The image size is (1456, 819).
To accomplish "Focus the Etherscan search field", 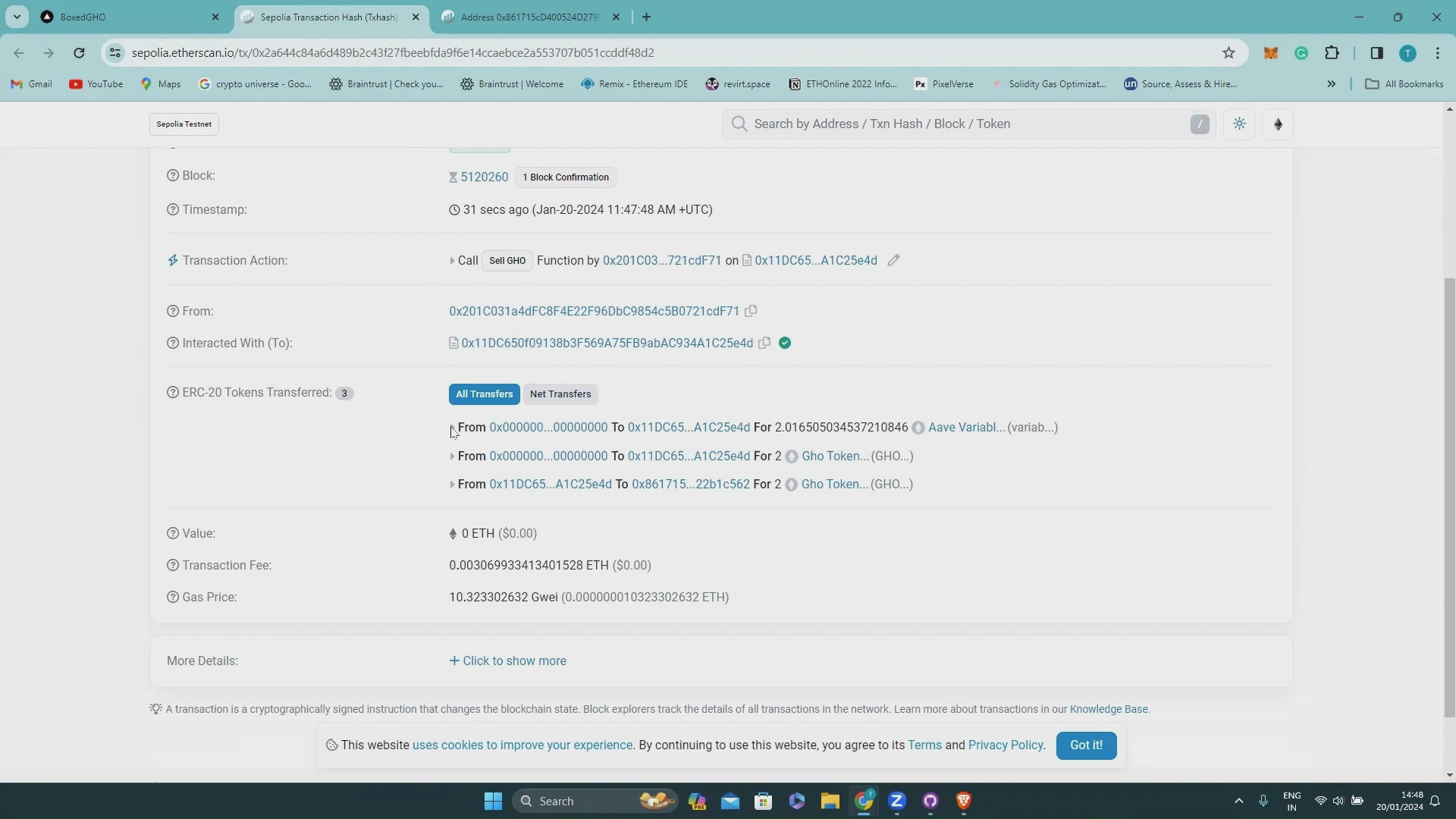I will [x=969, y=124].
